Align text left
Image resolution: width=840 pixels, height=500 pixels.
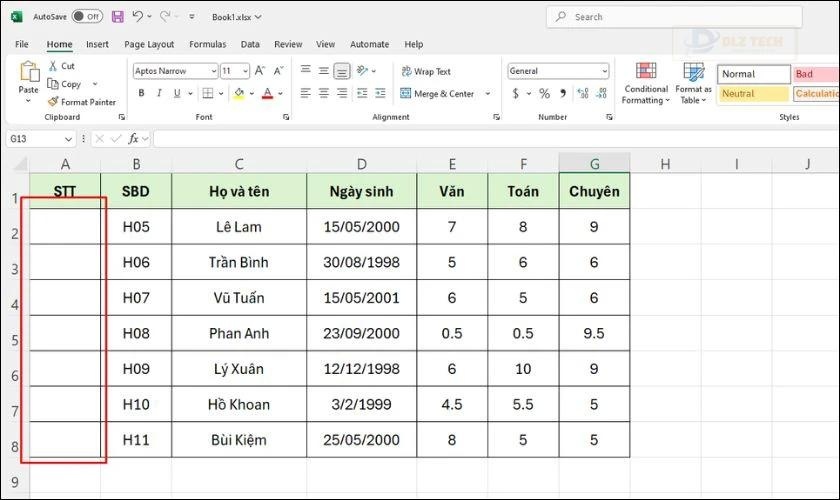[x=305, y=93]
